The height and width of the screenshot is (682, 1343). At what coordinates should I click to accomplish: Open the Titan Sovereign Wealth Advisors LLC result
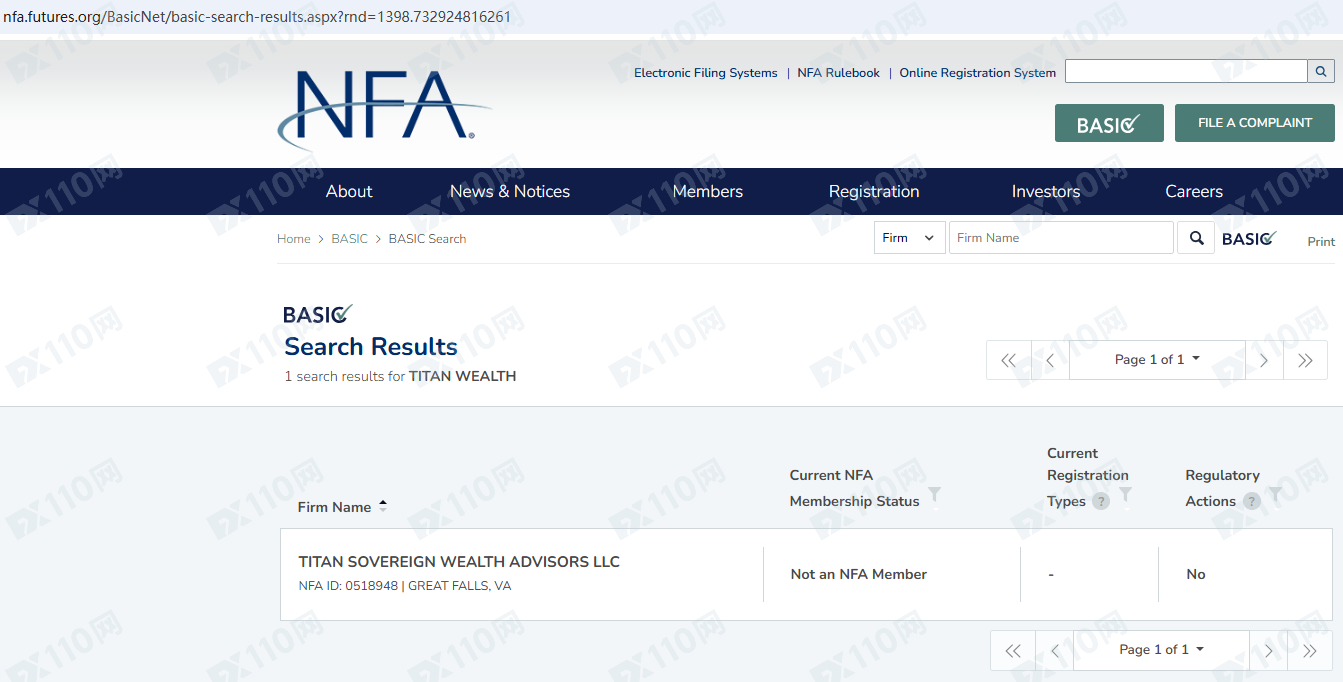(x=459, y=562)
